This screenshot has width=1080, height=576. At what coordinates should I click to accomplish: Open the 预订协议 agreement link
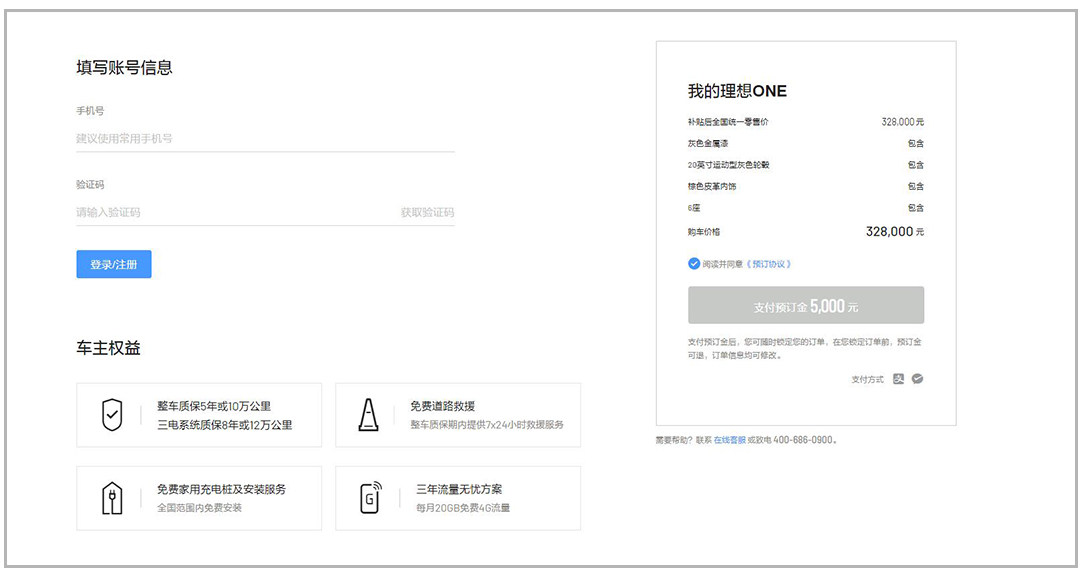click(x=768, y=264)
